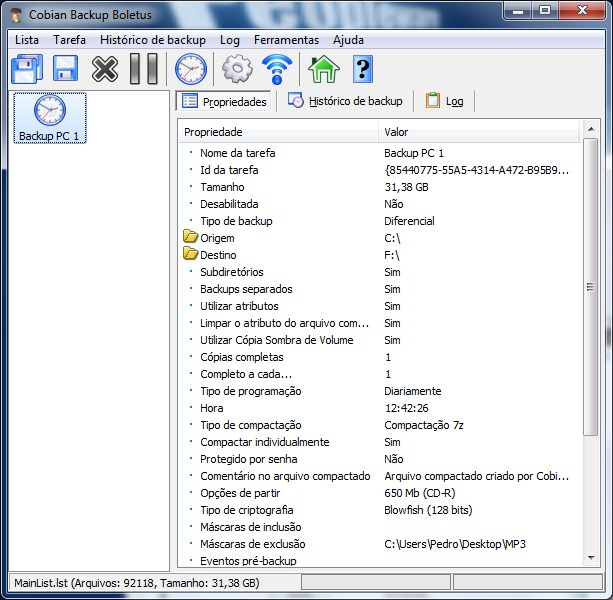Open the Tarefa menu
Viewport: 613px width, 600px height.
[x=69, y=40]
